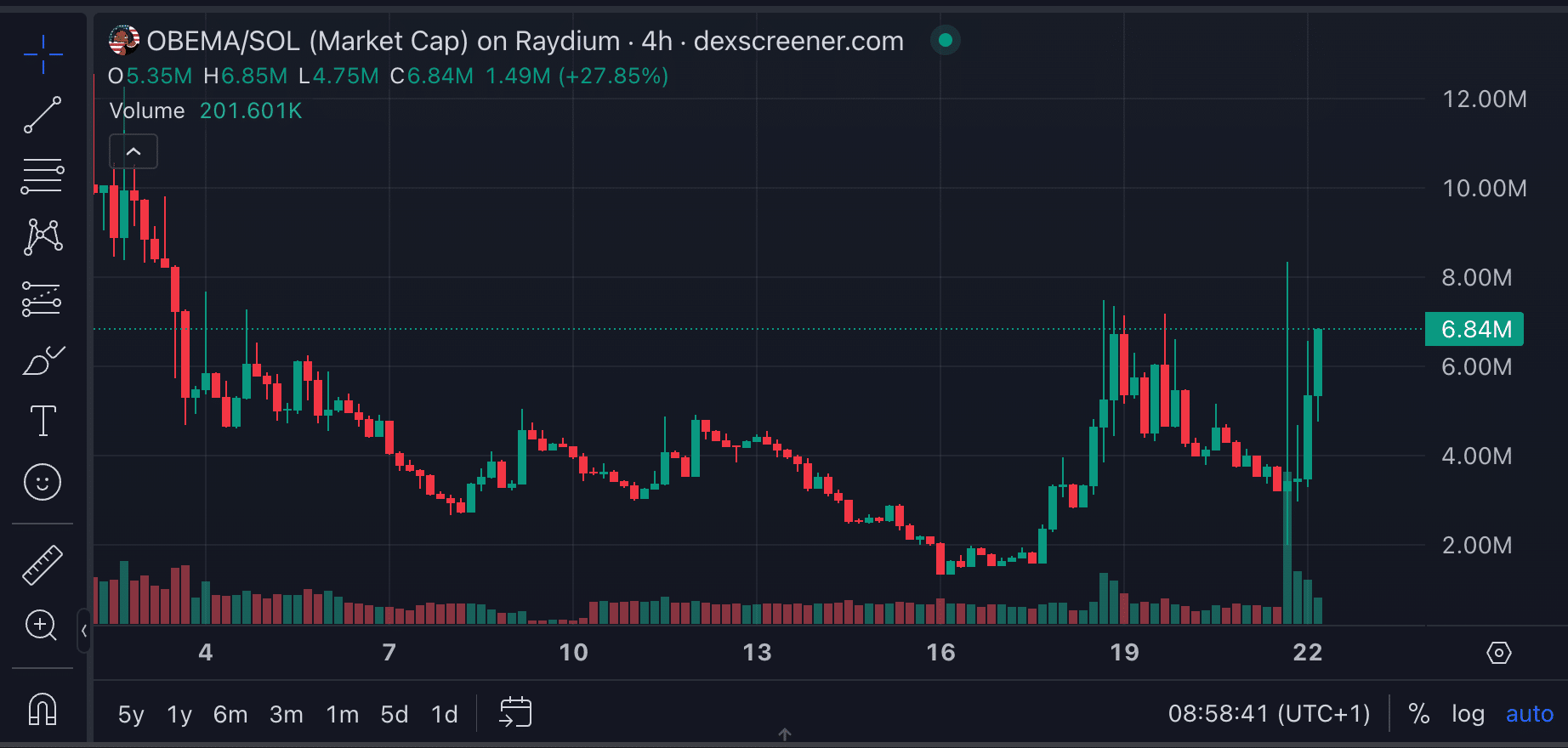Collapse the left drawing toolbar
1568x748 pixels.
83,631
